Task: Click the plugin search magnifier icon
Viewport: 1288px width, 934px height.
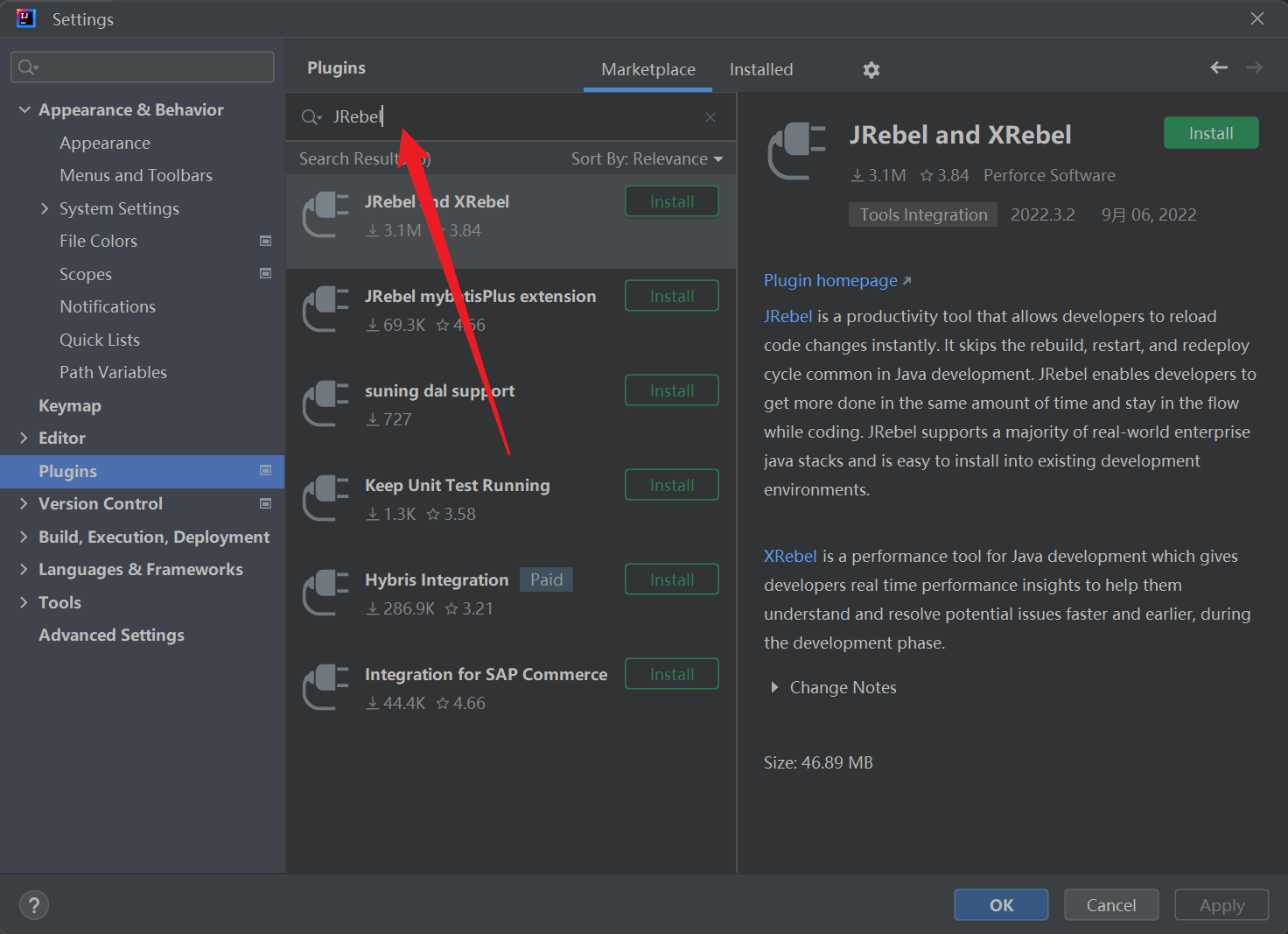Action: [x=311, y=117]
